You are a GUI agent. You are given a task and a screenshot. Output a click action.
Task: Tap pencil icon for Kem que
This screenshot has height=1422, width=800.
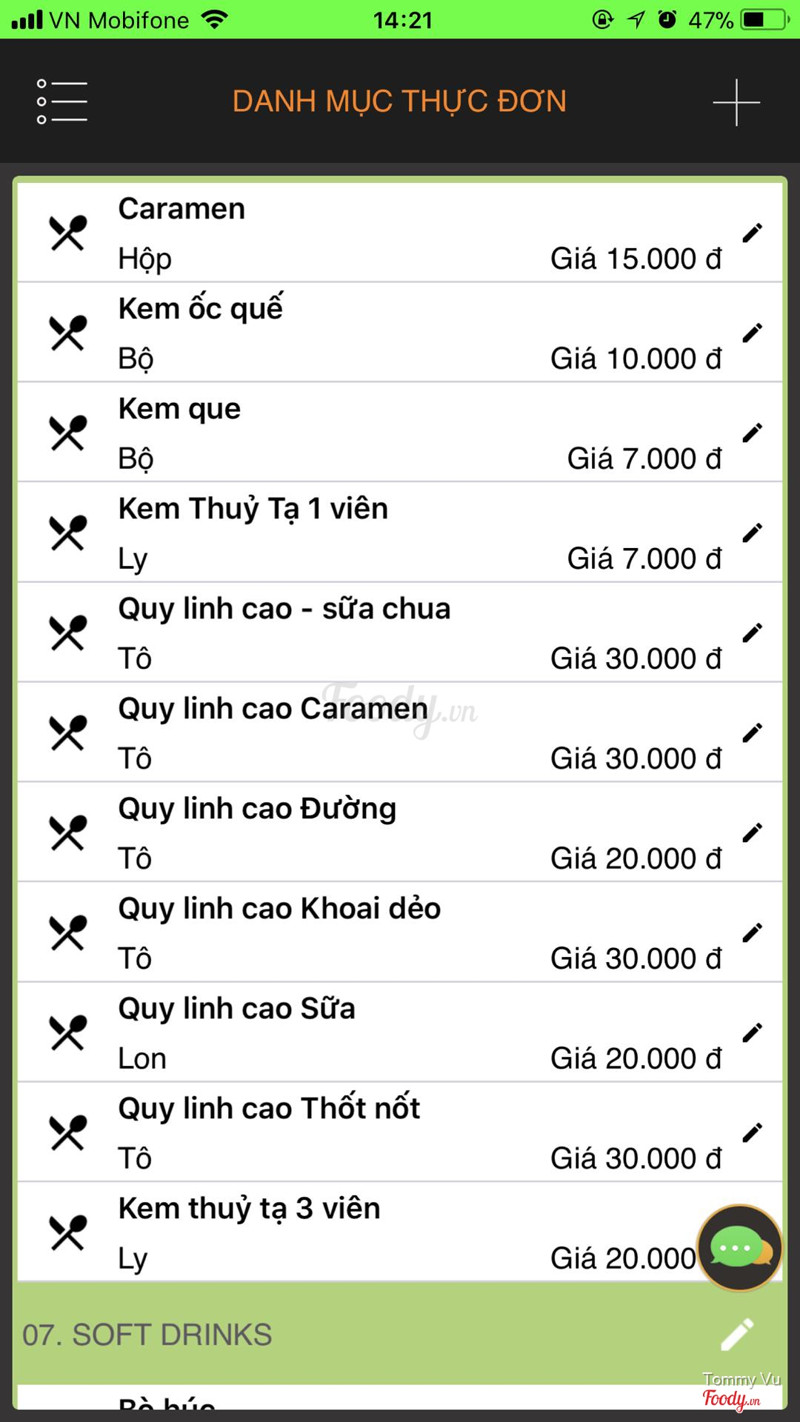(752, 433)
